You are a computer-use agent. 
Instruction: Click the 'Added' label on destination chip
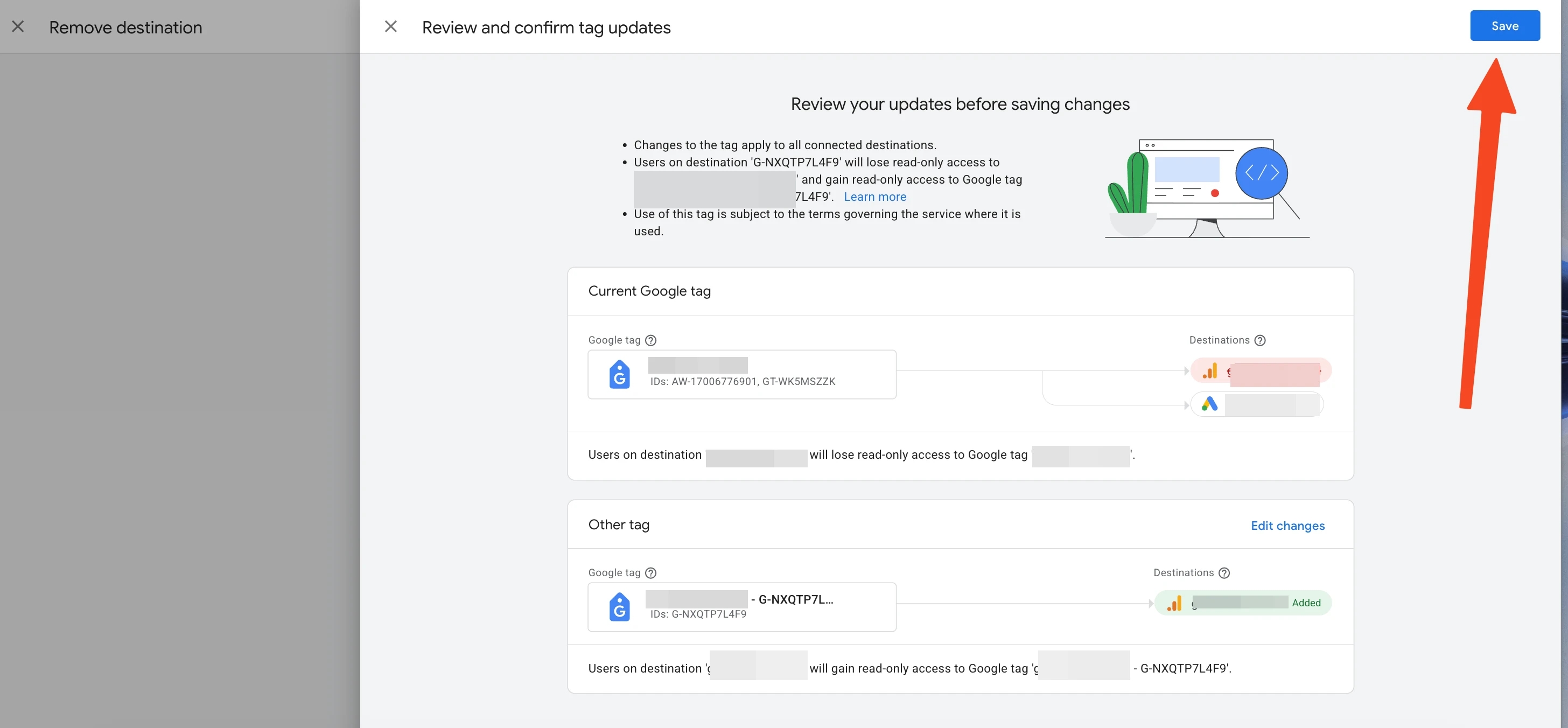pyautogui.click(x=1306, y=603)
